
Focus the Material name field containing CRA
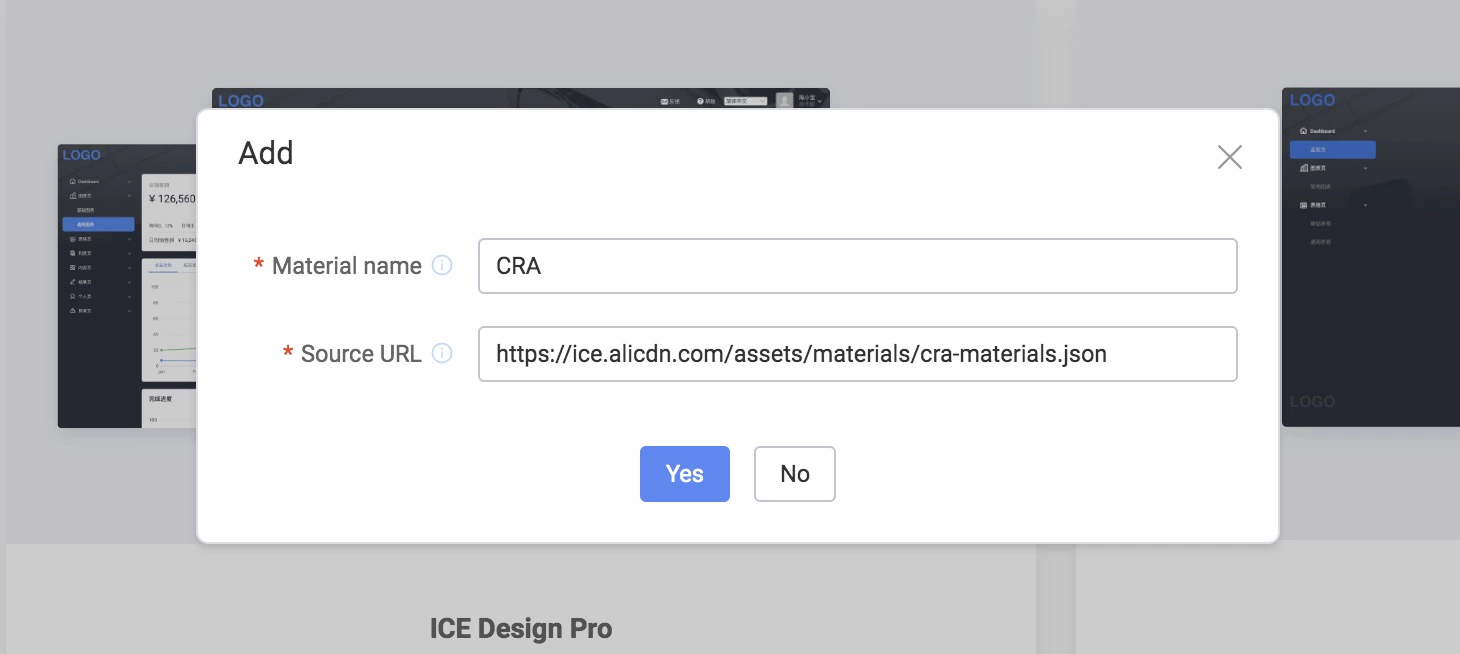(x=857, y=266)
